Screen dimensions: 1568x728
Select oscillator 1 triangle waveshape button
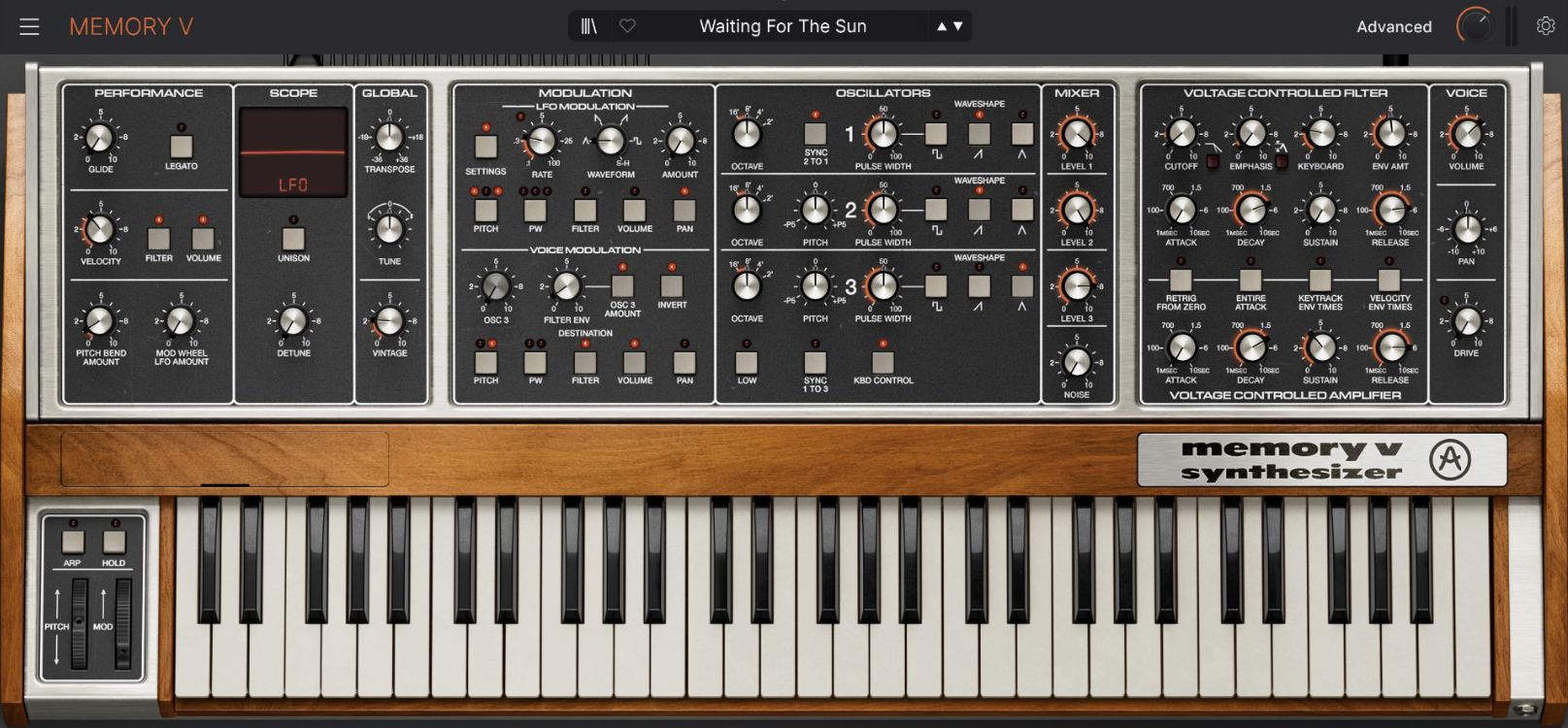(1021, 133)
